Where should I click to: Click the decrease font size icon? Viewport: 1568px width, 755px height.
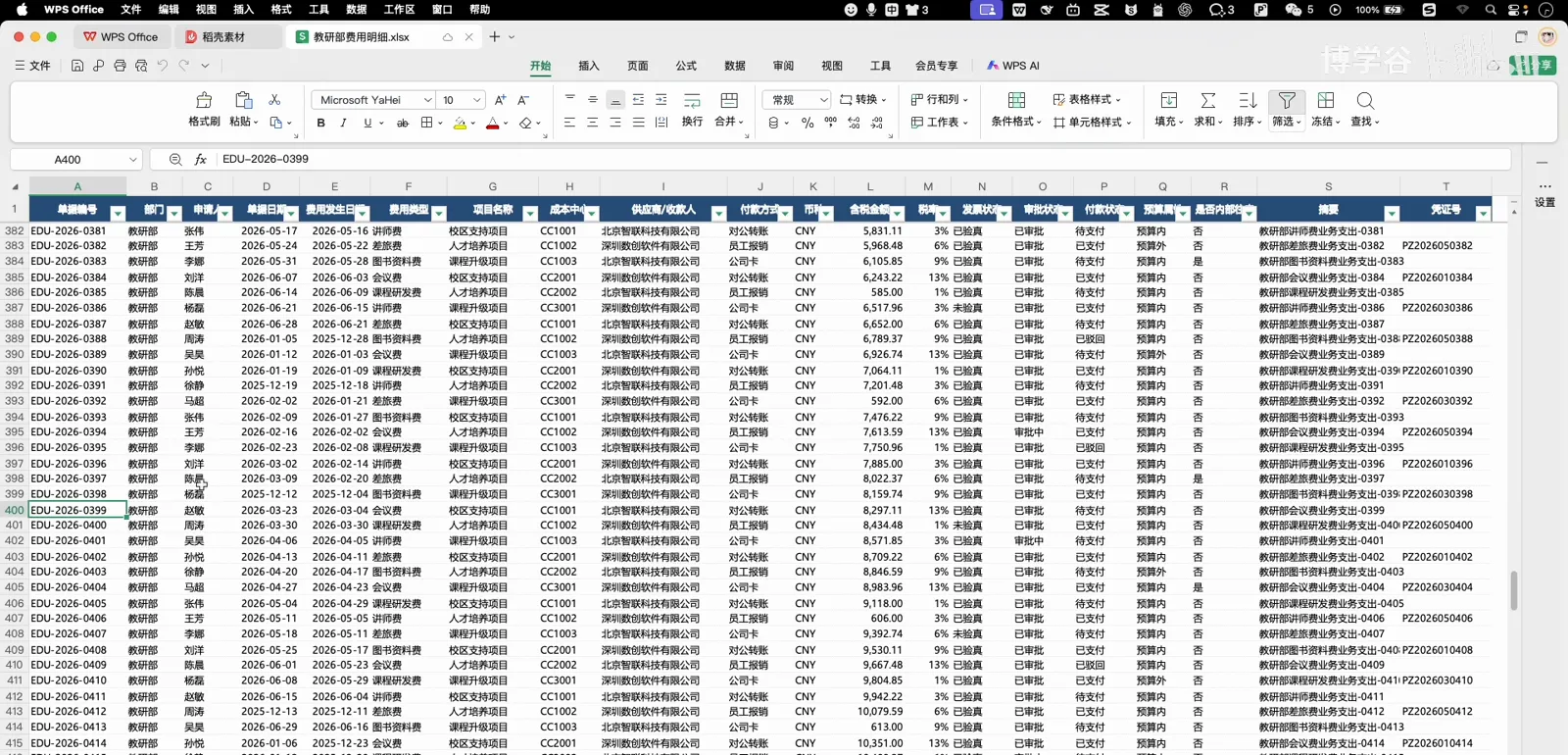point(523,100)
